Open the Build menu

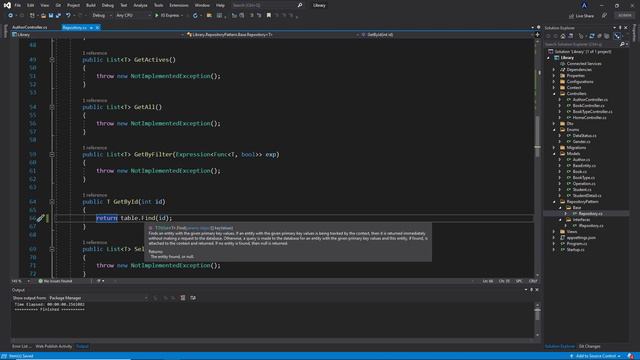91,5
